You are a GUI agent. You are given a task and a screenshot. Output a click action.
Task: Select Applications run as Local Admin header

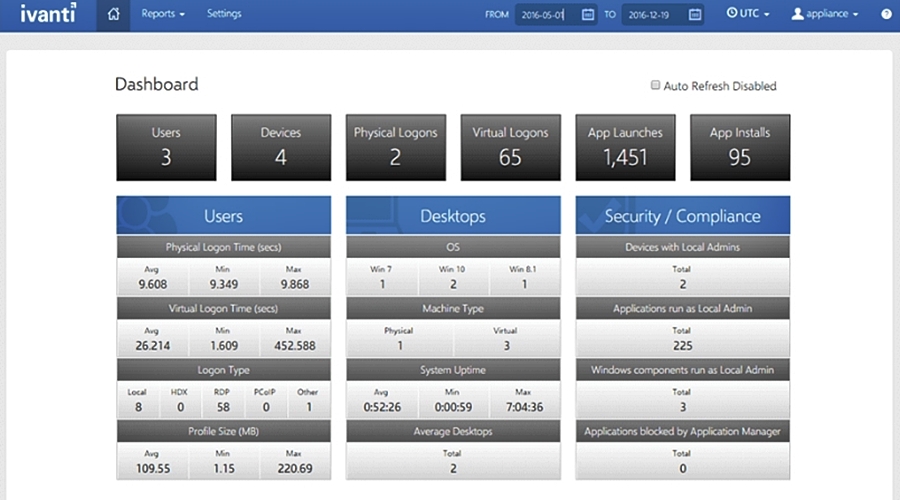pos(683,308)
